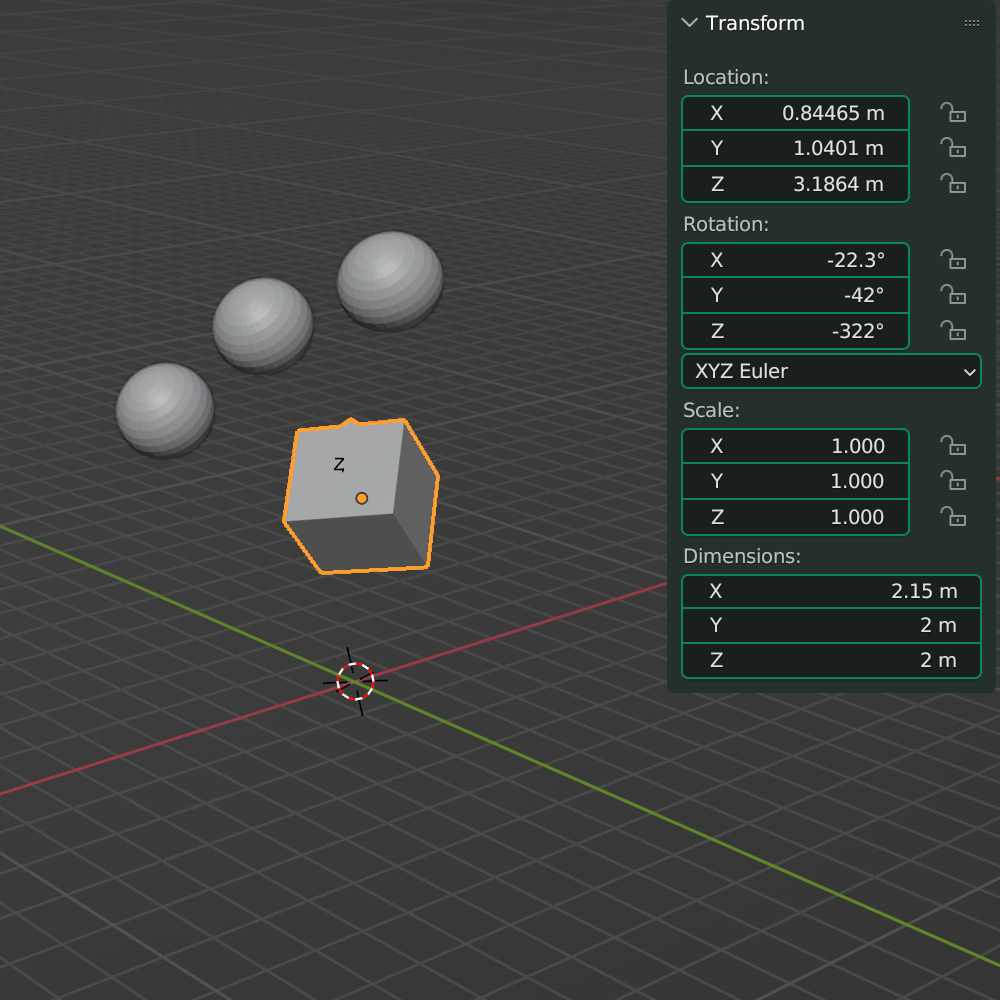Select the sphere nearest the cube's left
This screenshot has width=1000, height=1000.
pyautogui.click(x=165, y=410)
